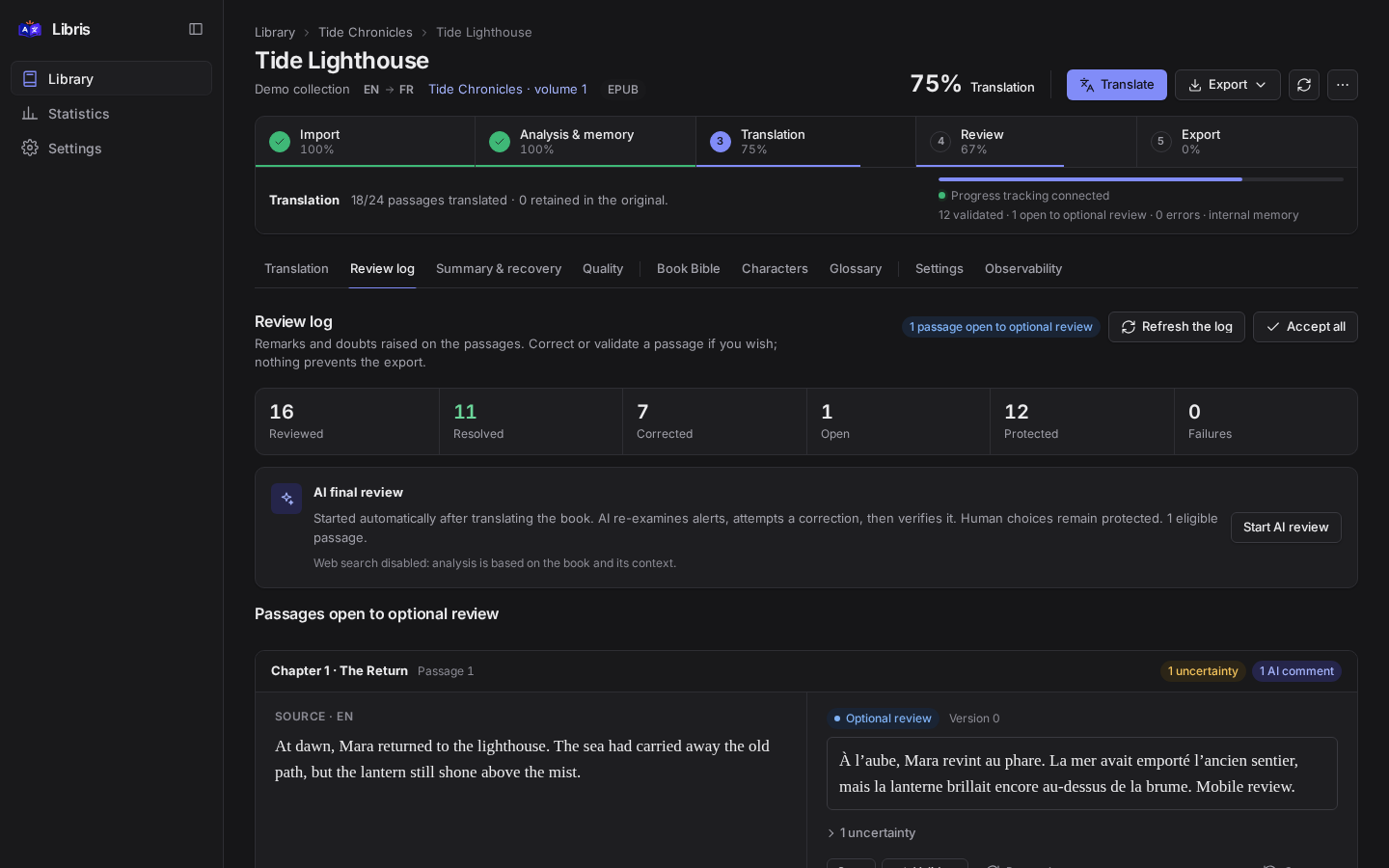Open Settings in the sidebar
Screen dimensions: 1389x868
(x=111, y=149)
